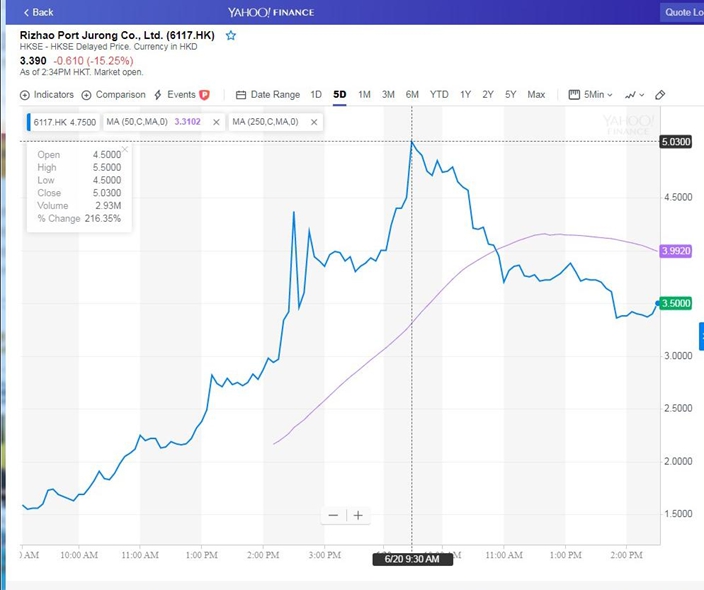Remove the MA 250 indicator
Image resolution: width=704 pixels, height=590 pixels.
314,122
